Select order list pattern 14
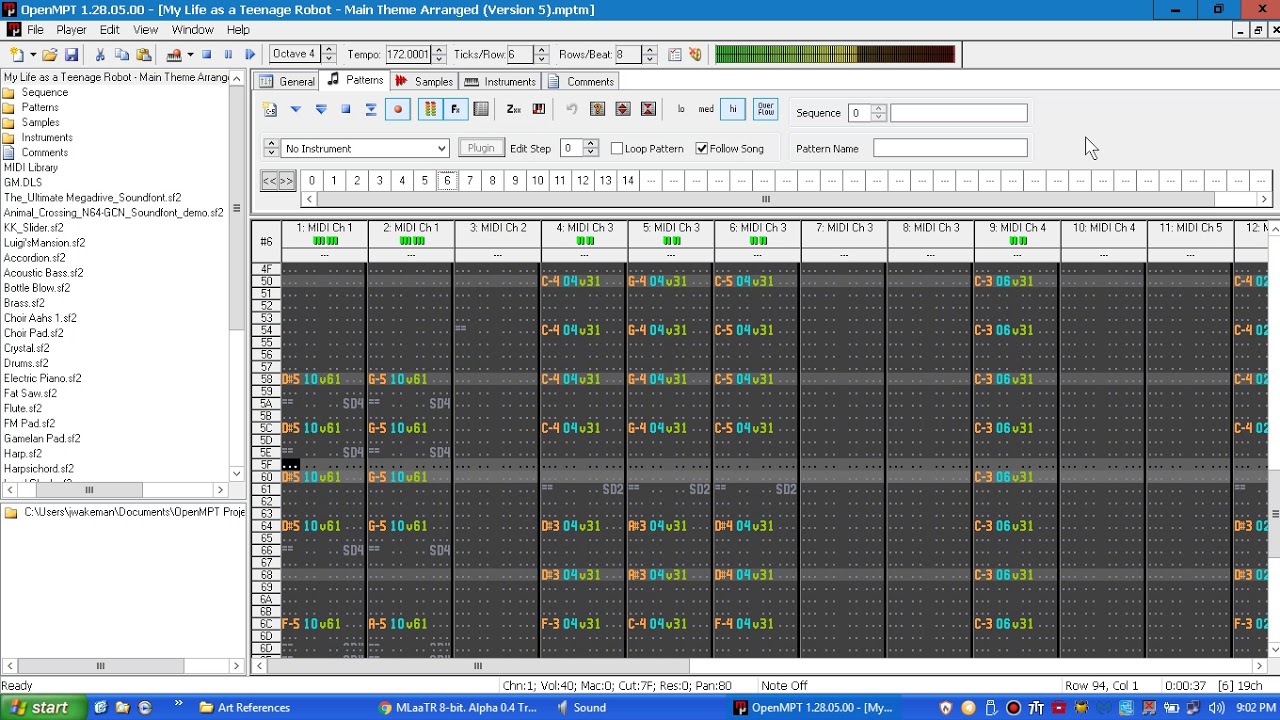1280x720 pixels. click(x=628, y=181)
